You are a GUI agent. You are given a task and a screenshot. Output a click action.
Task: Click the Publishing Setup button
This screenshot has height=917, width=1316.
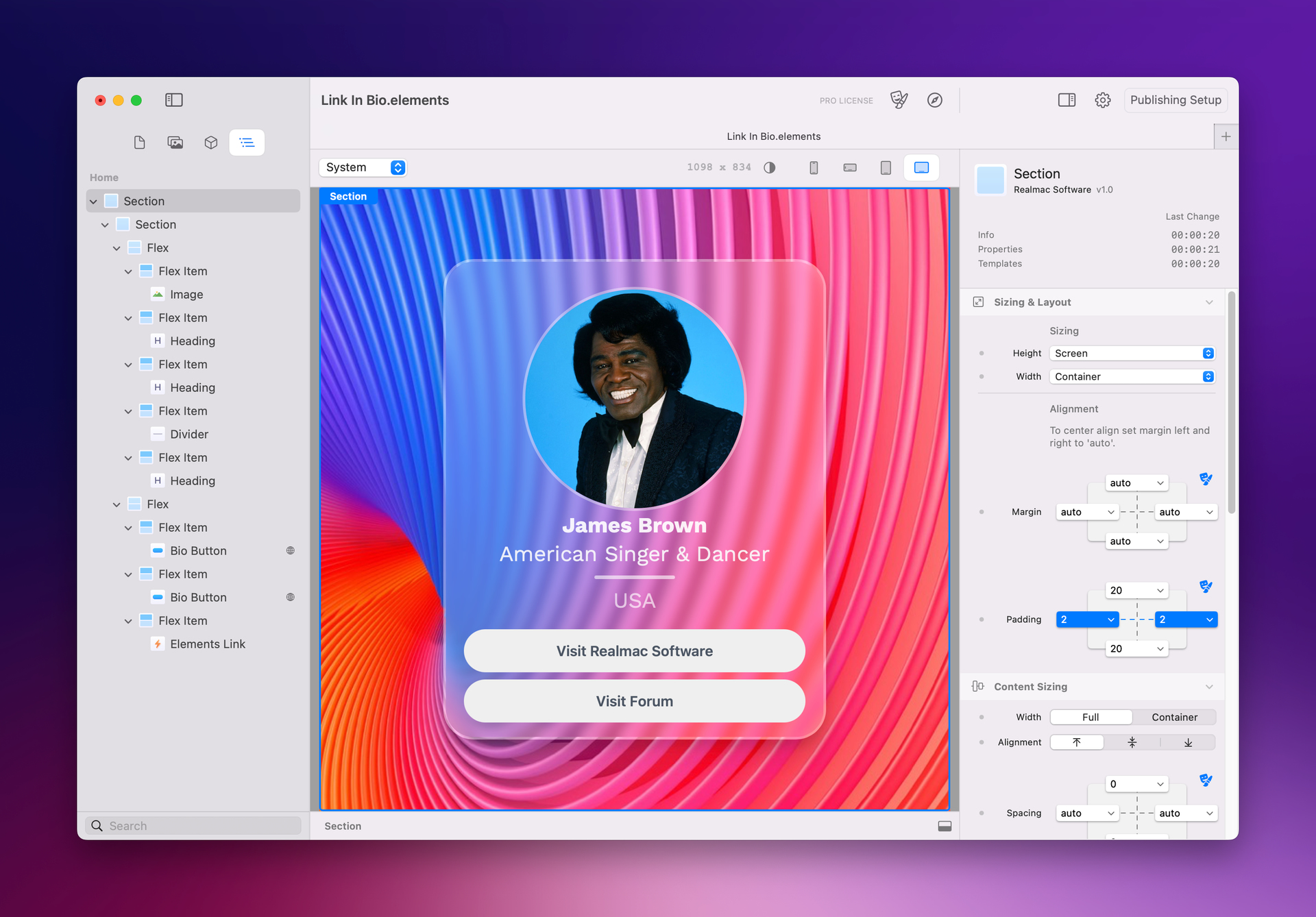1175,99
